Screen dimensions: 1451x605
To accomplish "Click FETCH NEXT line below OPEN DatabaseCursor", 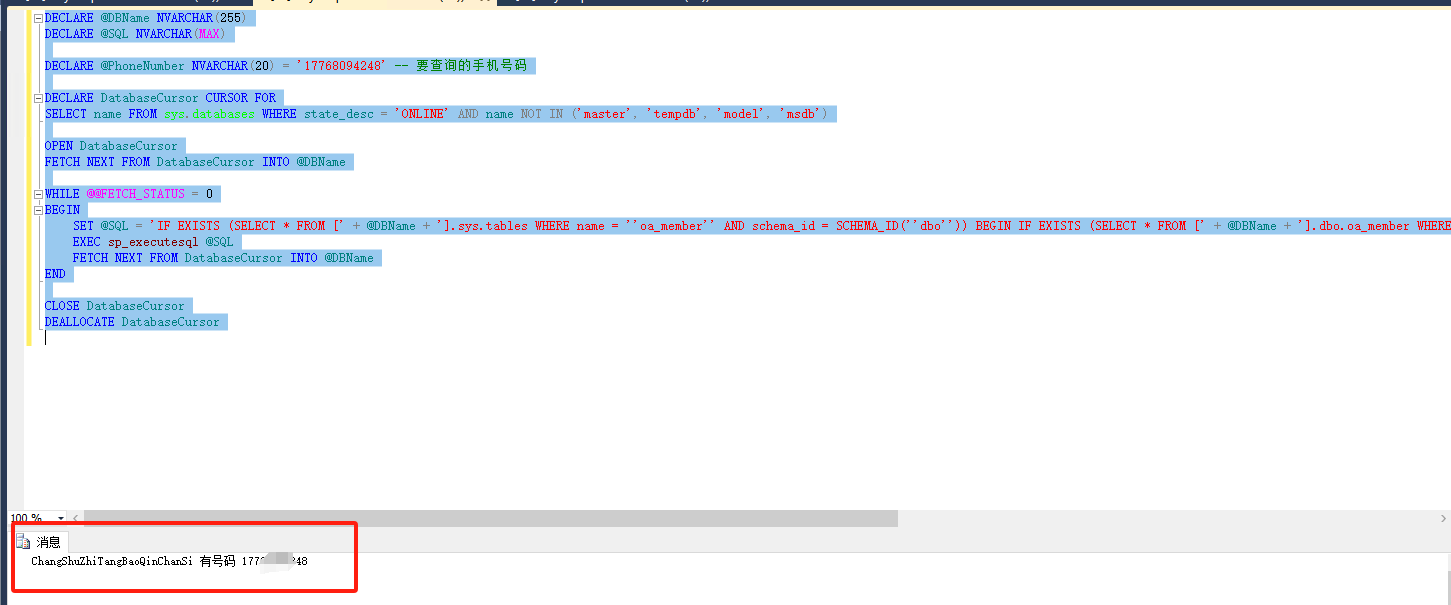I will coord(195,162).
